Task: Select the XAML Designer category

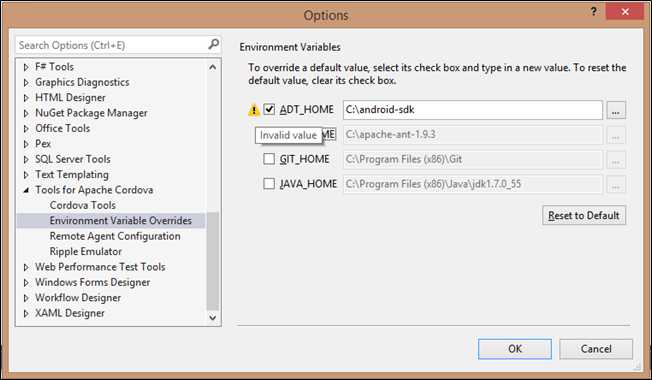Action: (x=70, y=313)
